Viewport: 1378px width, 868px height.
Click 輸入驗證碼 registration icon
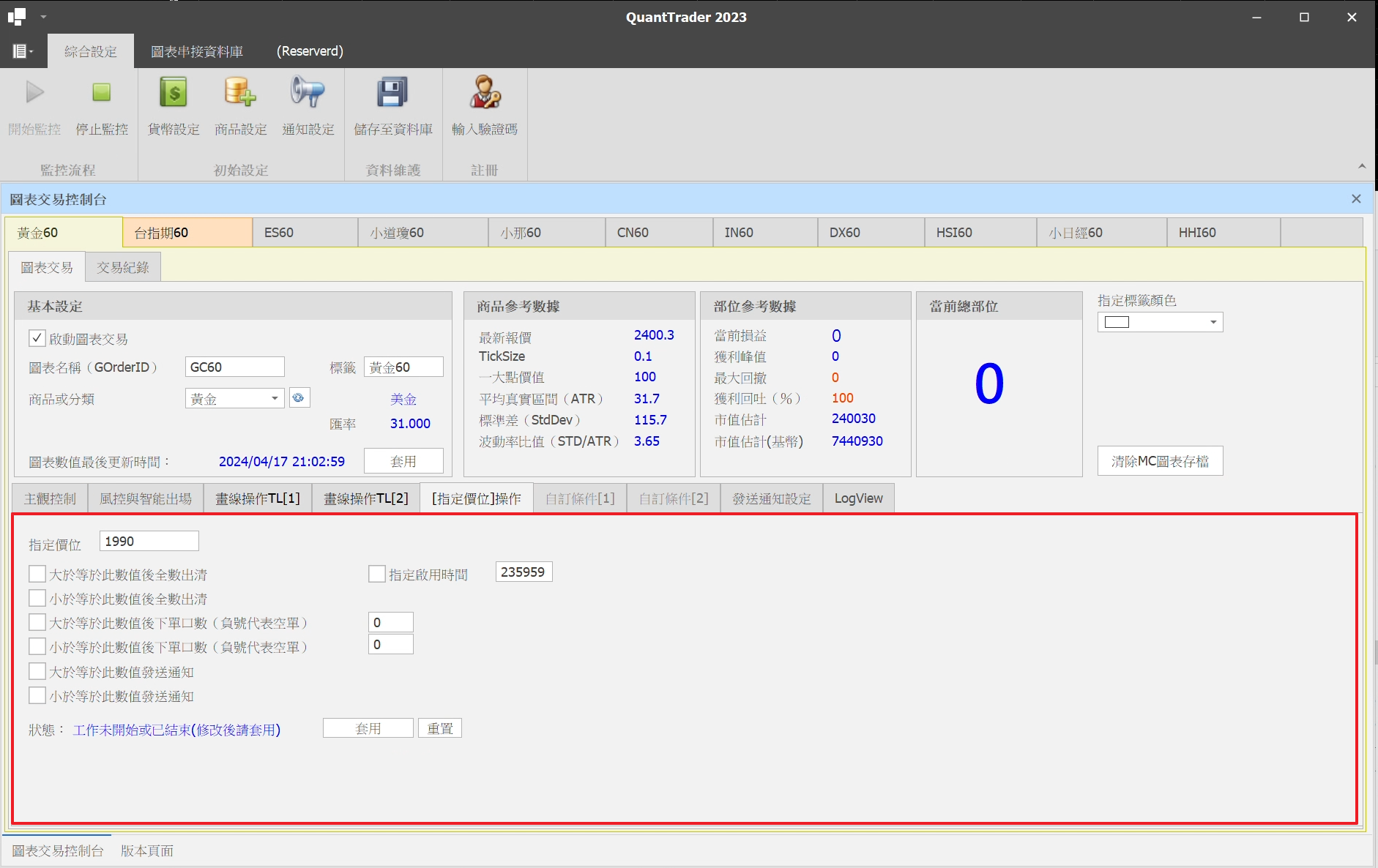click(x=484, y=93)
